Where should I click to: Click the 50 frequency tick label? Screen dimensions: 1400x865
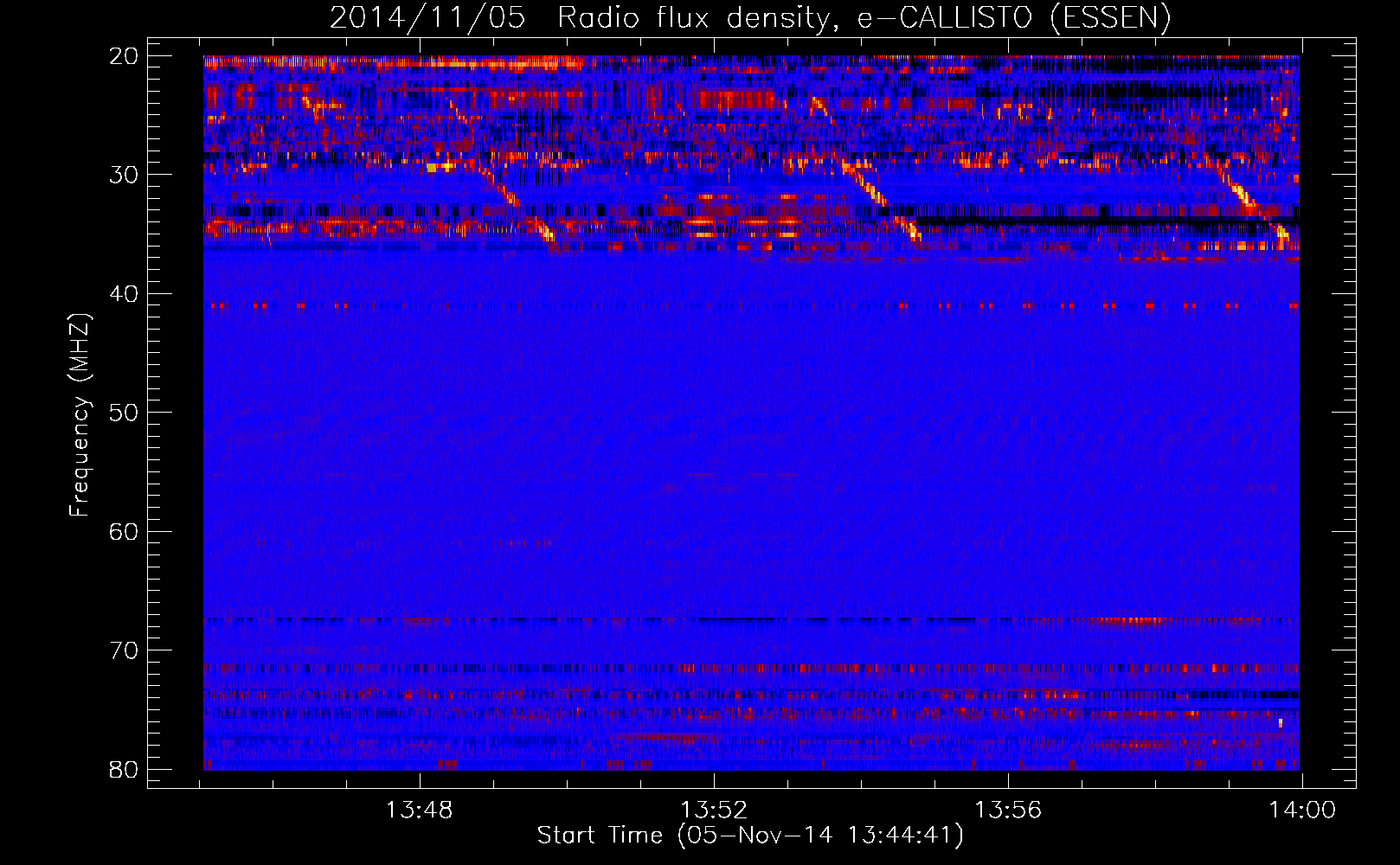[125, 413]
